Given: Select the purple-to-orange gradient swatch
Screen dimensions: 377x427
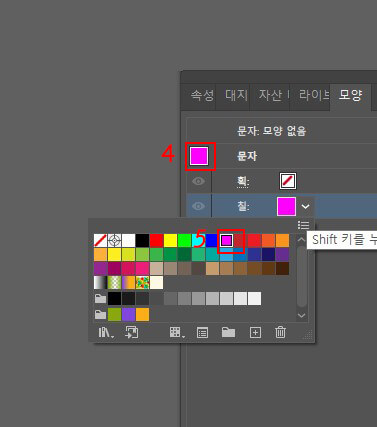Looking at the screenshot, I should 128,282.
